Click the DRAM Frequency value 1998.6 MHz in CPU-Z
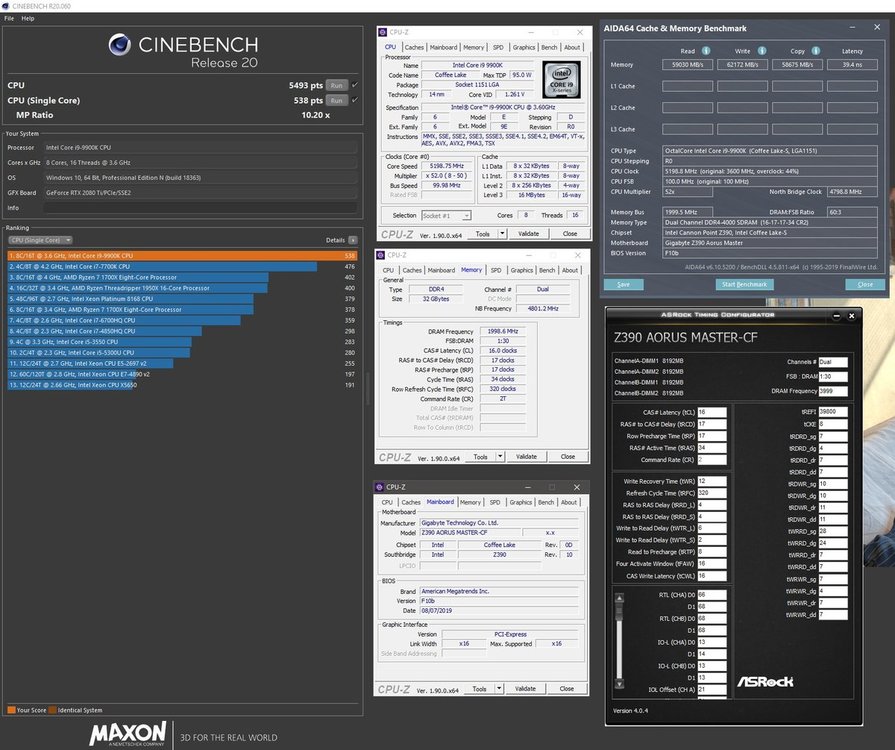The width and height of the screenshot is (895, 750). (503, 331)
